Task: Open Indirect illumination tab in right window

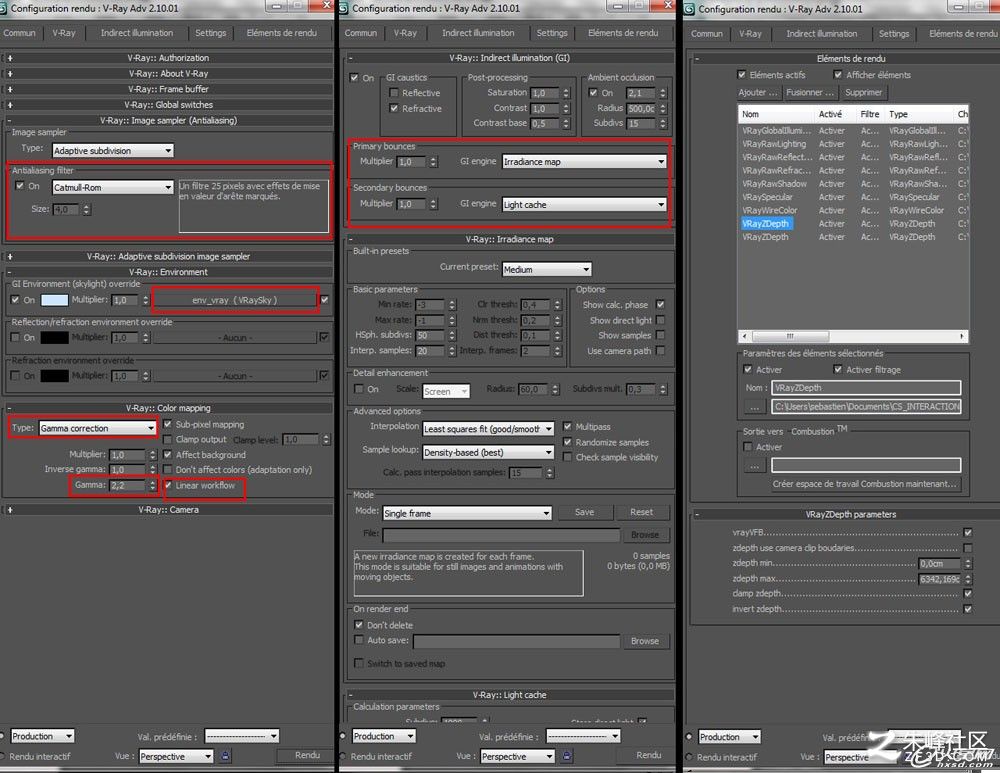Action: [x=821, y=33]
